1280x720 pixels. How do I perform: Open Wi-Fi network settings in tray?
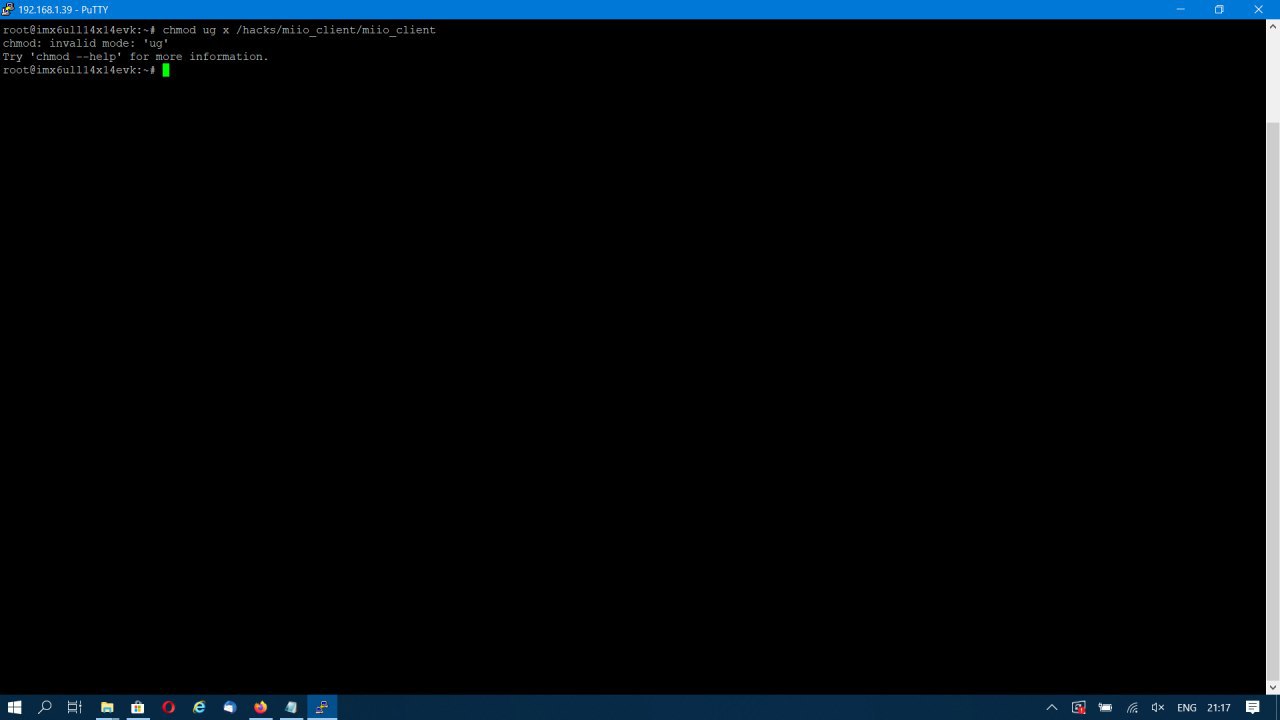(x=1132, y=707)
